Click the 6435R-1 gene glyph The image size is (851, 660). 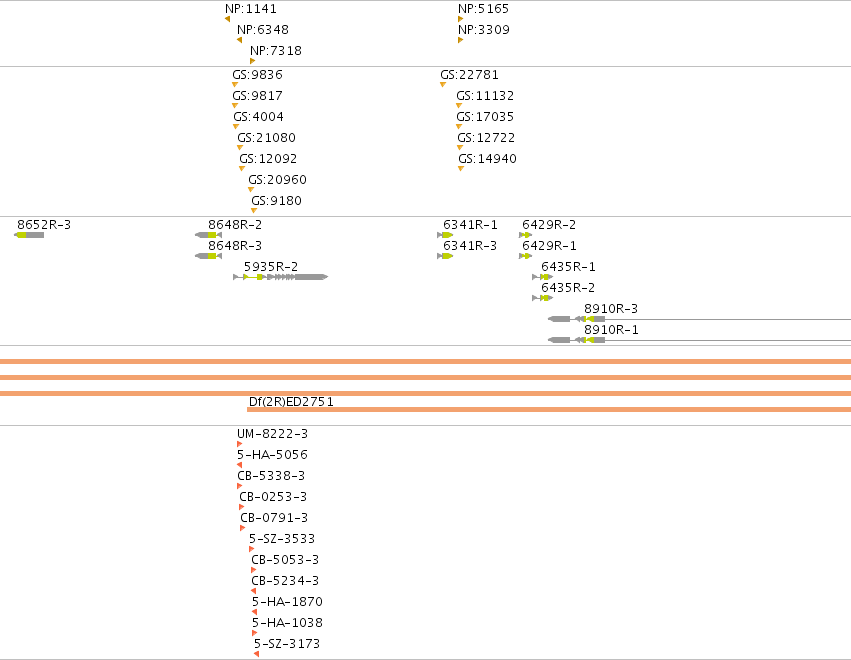(543, 277)
